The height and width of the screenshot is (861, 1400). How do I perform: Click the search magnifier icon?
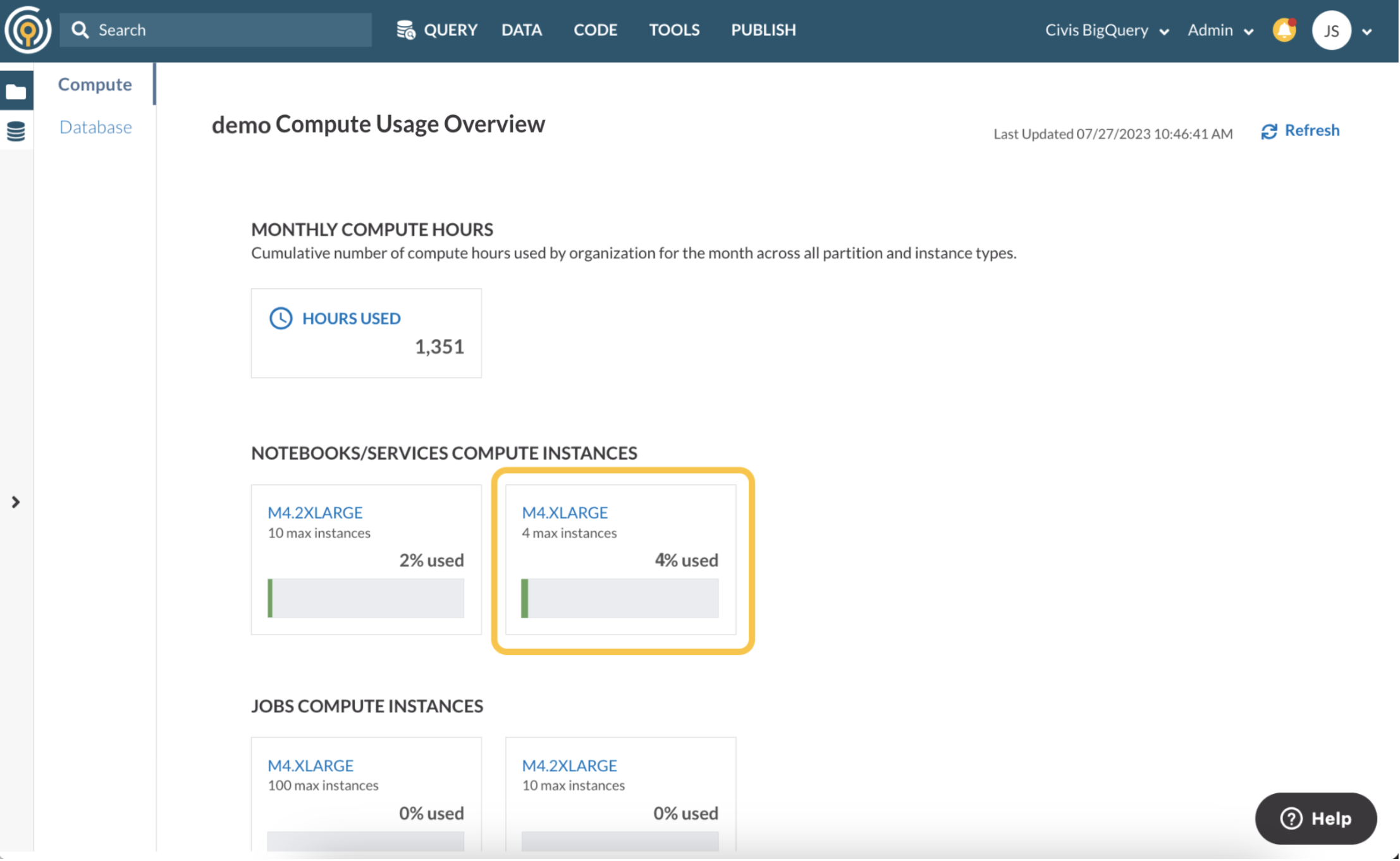coord(80,30)
